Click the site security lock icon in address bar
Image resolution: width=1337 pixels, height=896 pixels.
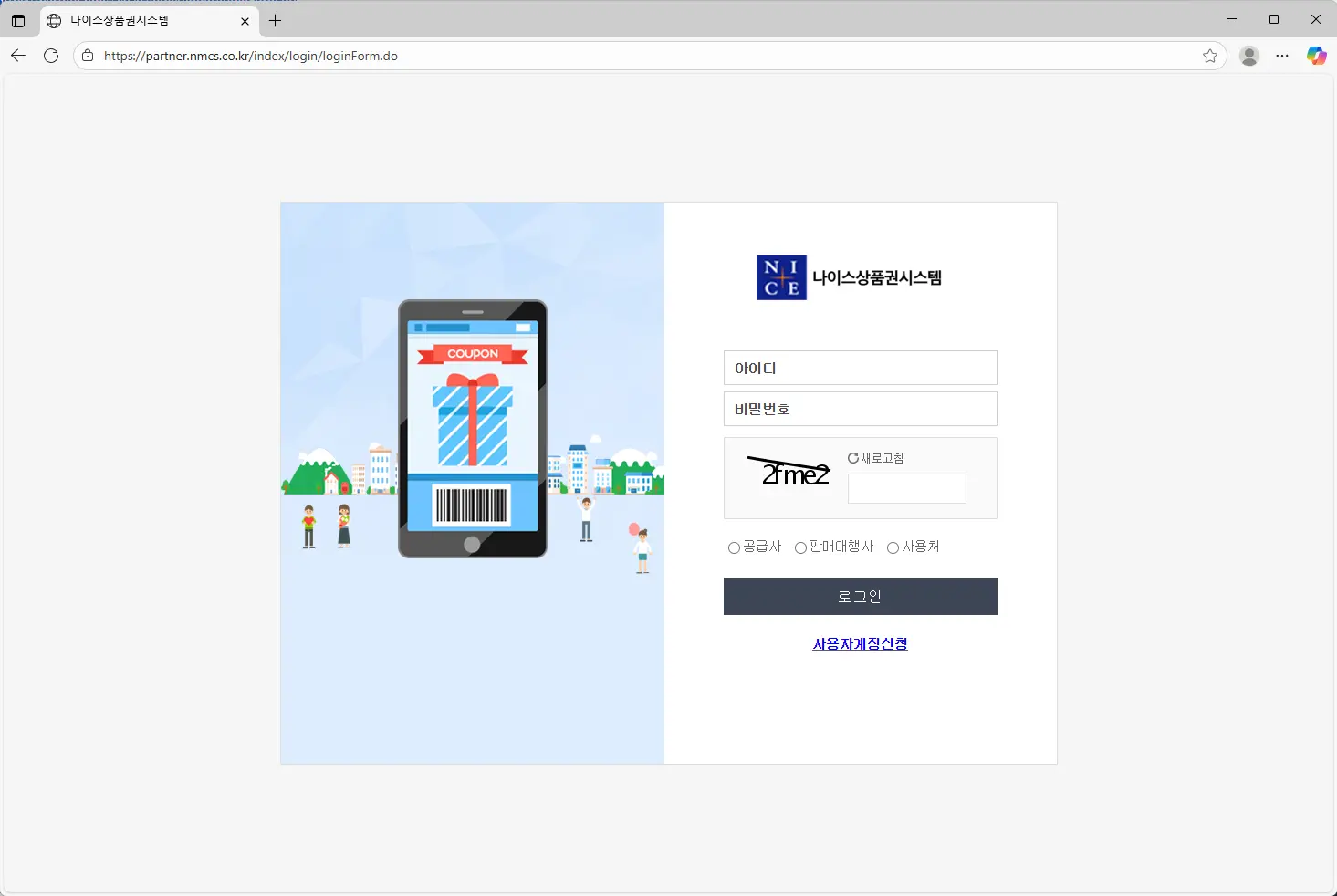88,56
